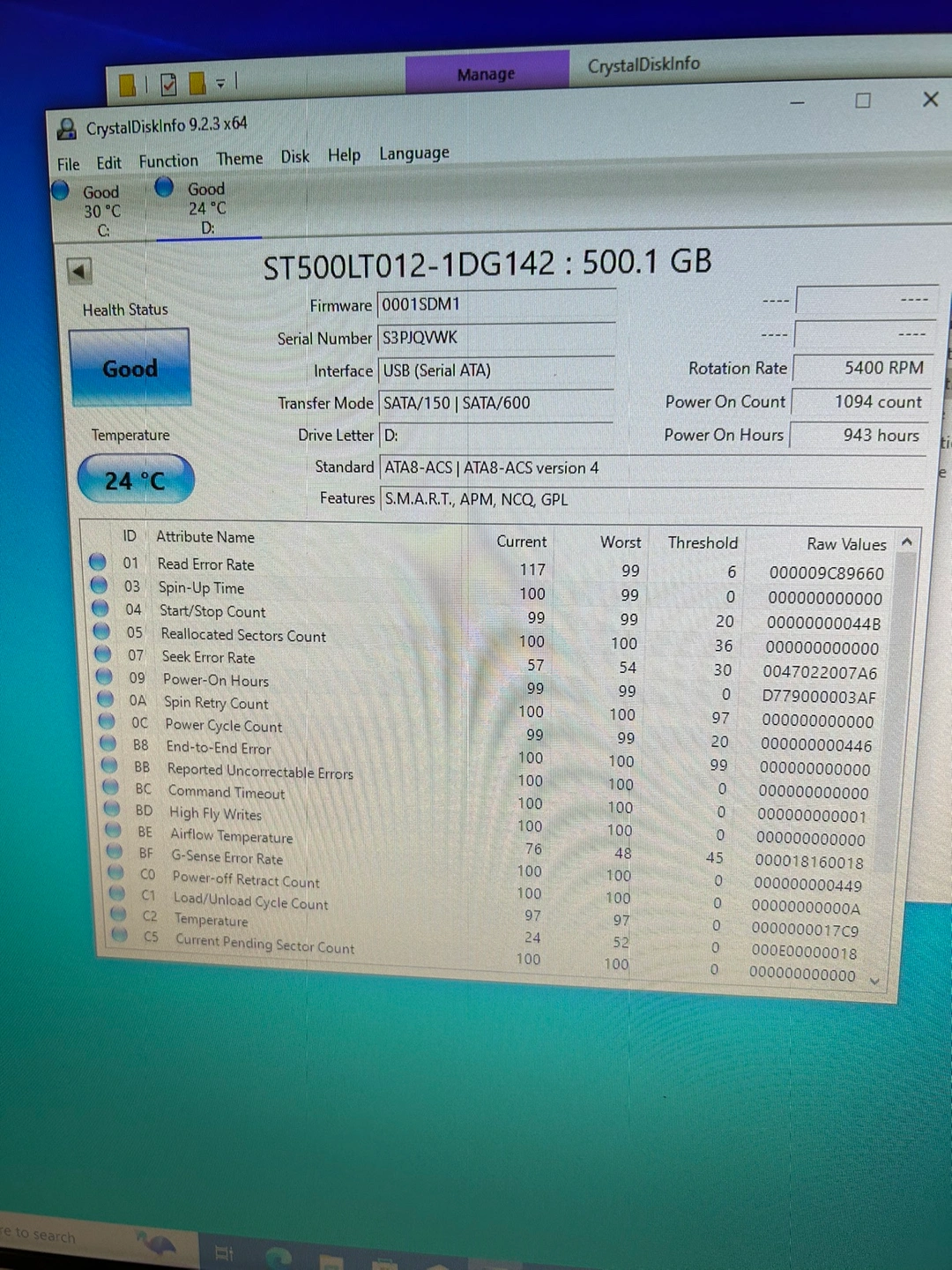Click status icon of G-Sense Error Rate row
This screenshot has height=1270, width=952.
point(115,850)
